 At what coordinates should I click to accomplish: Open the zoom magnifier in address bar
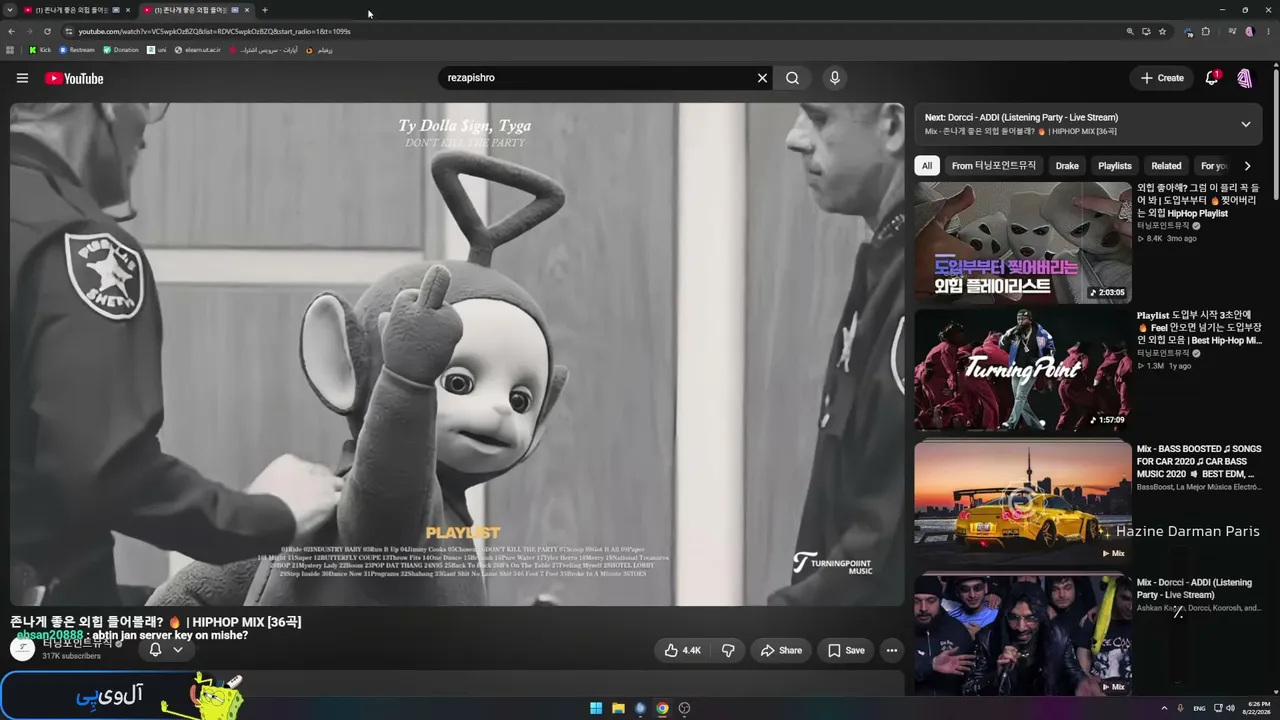1130,31
